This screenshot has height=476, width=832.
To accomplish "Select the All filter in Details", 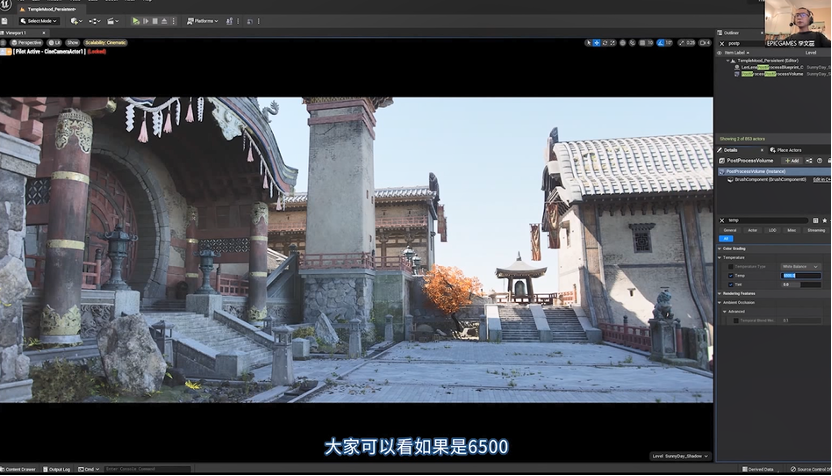I will click(726, 239).
